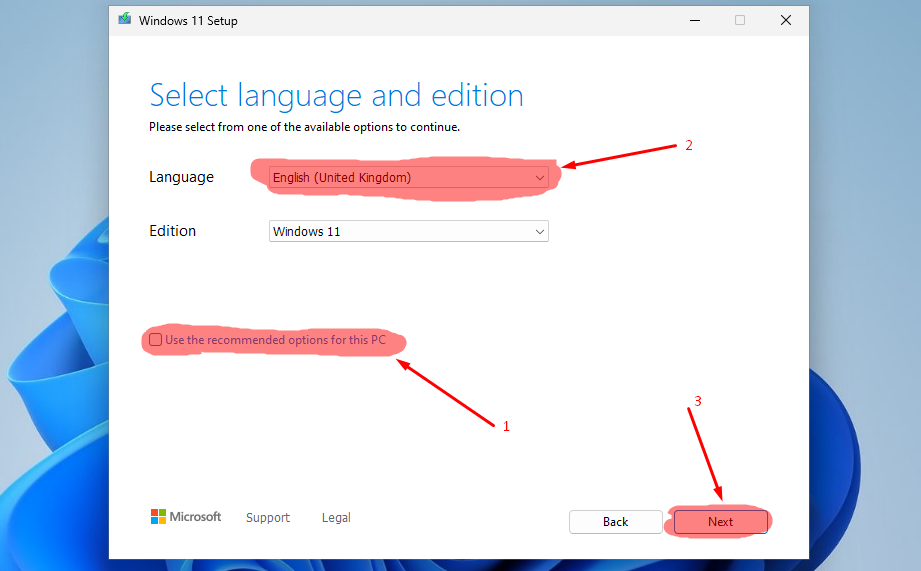
Task: Click the Windows 11 Setup title bar icon
Action: pos(125,19)
